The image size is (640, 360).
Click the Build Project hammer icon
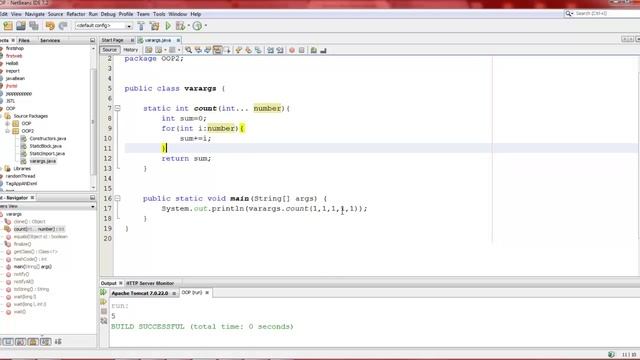[141, 26]
